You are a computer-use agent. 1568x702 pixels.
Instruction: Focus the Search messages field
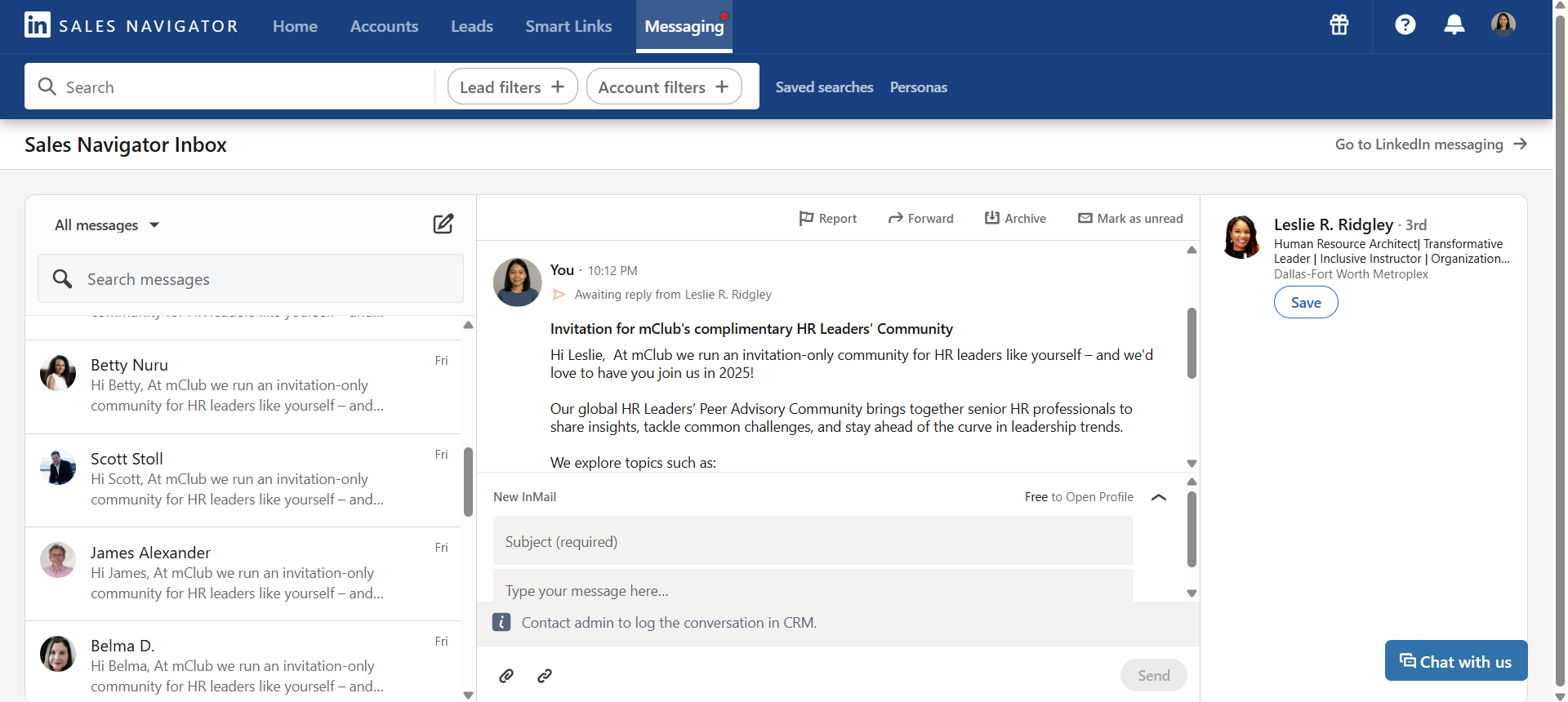coord(251,278)
